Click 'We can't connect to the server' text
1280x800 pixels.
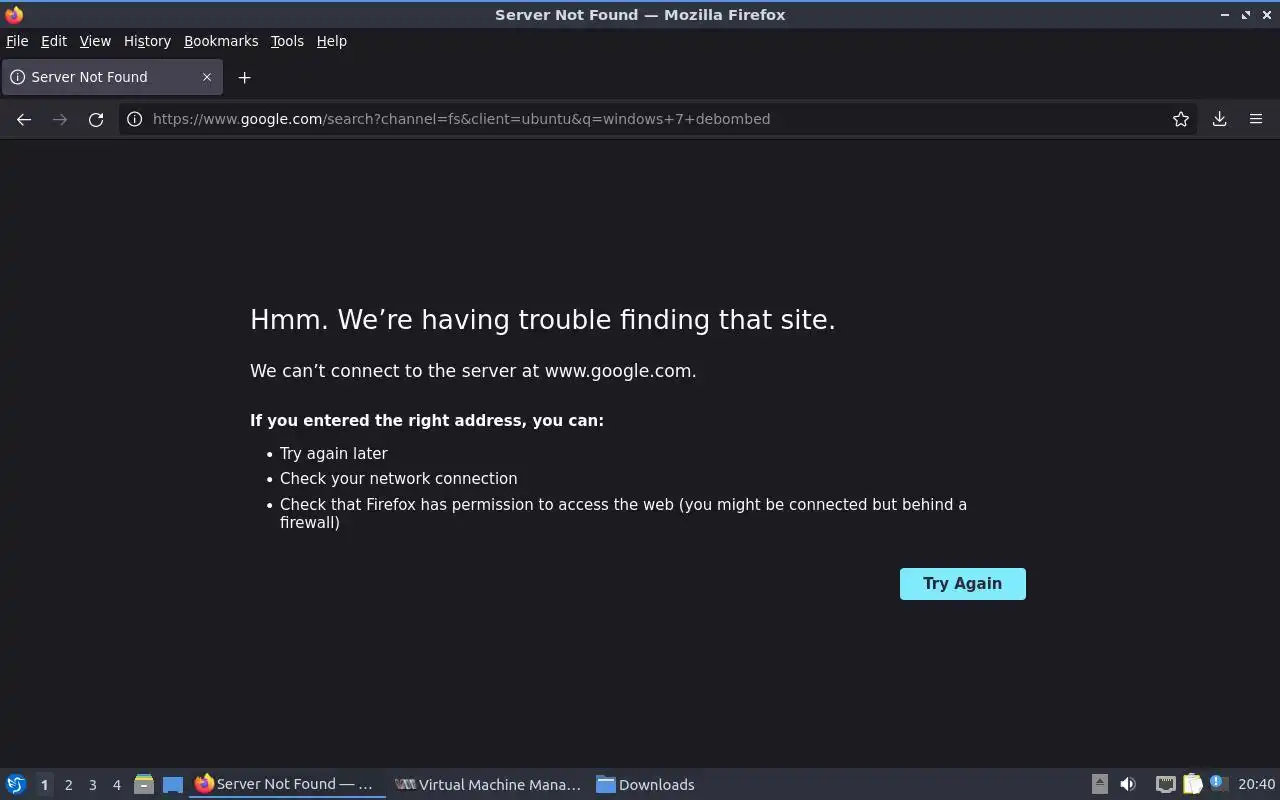(x=473, y=371)
